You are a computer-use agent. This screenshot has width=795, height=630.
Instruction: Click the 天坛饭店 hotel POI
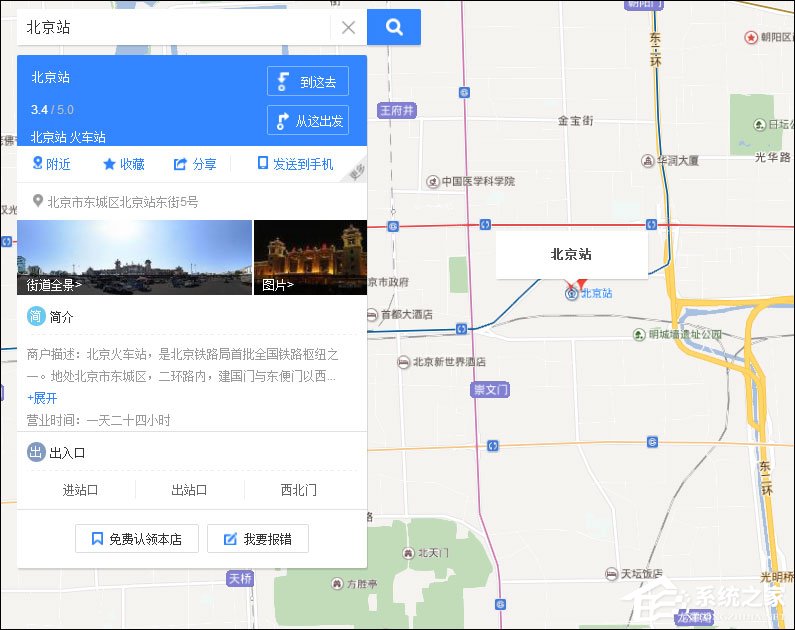[x=634, y=574]
